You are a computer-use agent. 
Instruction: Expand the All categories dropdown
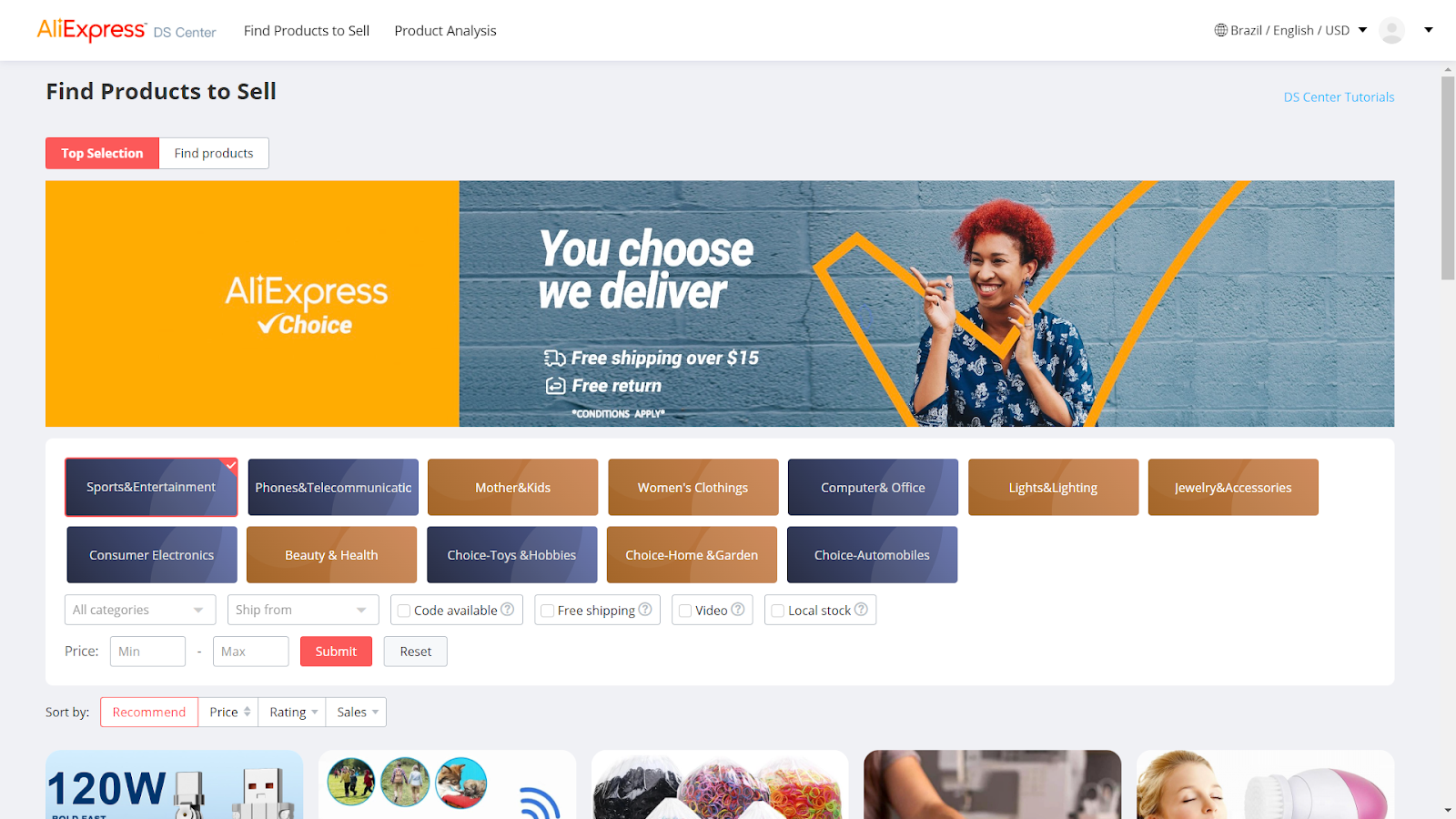tap(140, 610)
